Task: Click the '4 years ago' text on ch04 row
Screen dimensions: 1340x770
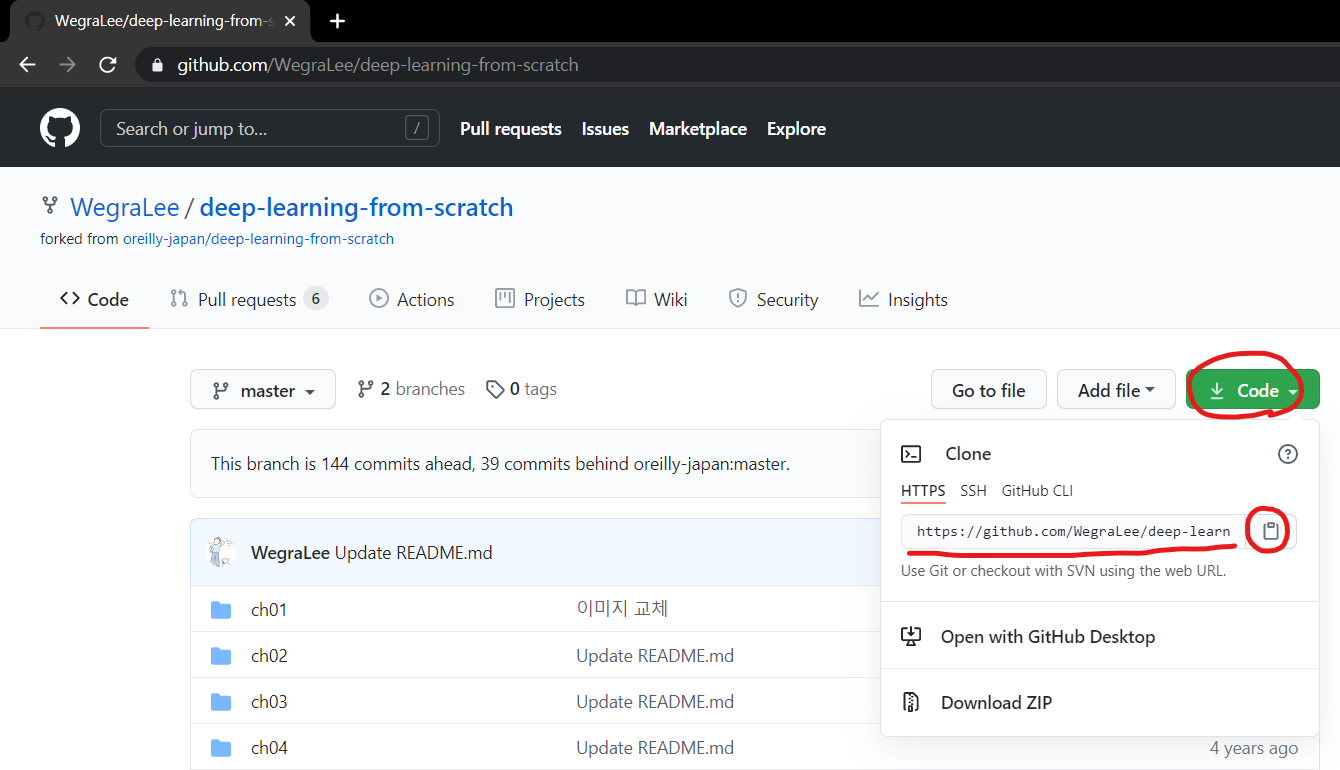Action: (1254, 748)
